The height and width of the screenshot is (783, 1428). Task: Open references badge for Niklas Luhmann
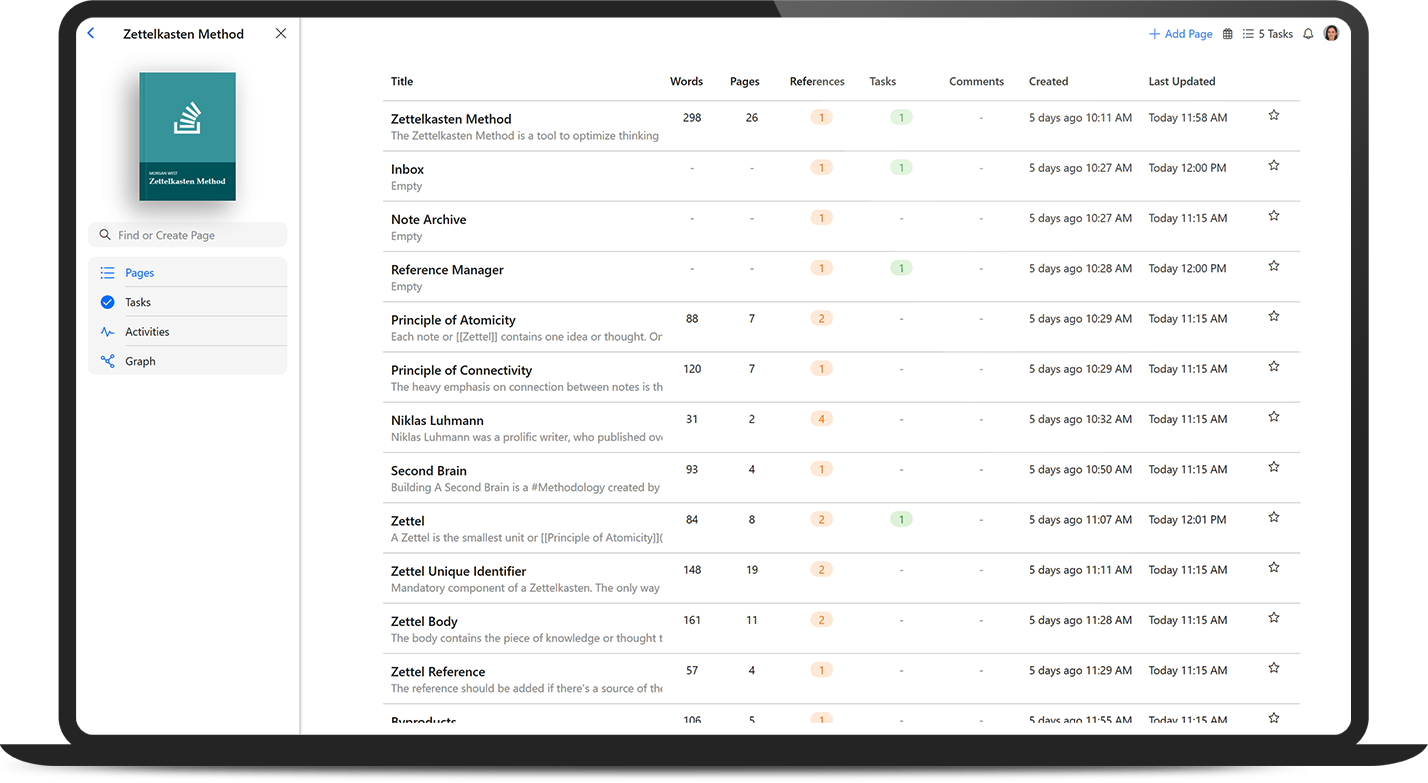point(821,419)
